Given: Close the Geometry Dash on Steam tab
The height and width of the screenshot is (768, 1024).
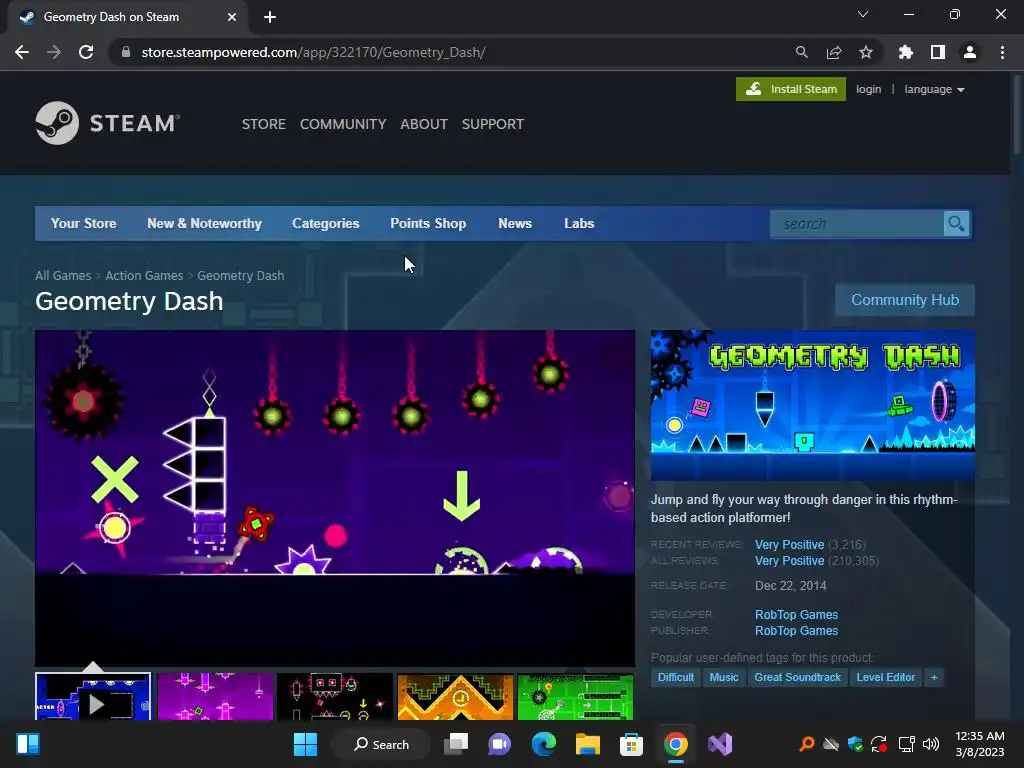Looking at the screenshot, I should [232, 17].
